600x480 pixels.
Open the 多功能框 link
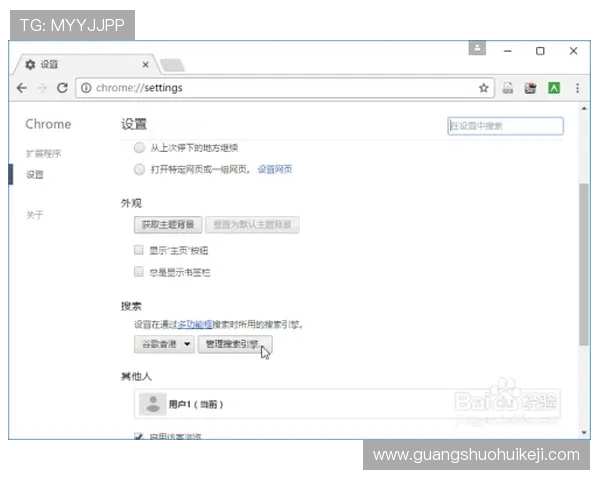(x=195, y=325)
